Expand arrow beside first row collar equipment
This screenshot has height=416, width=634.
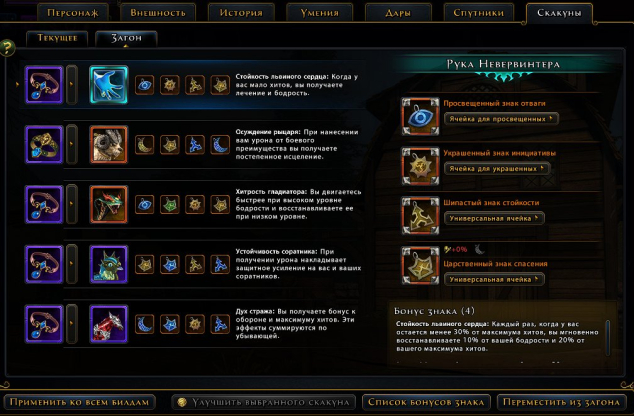[x=72, y=85]
